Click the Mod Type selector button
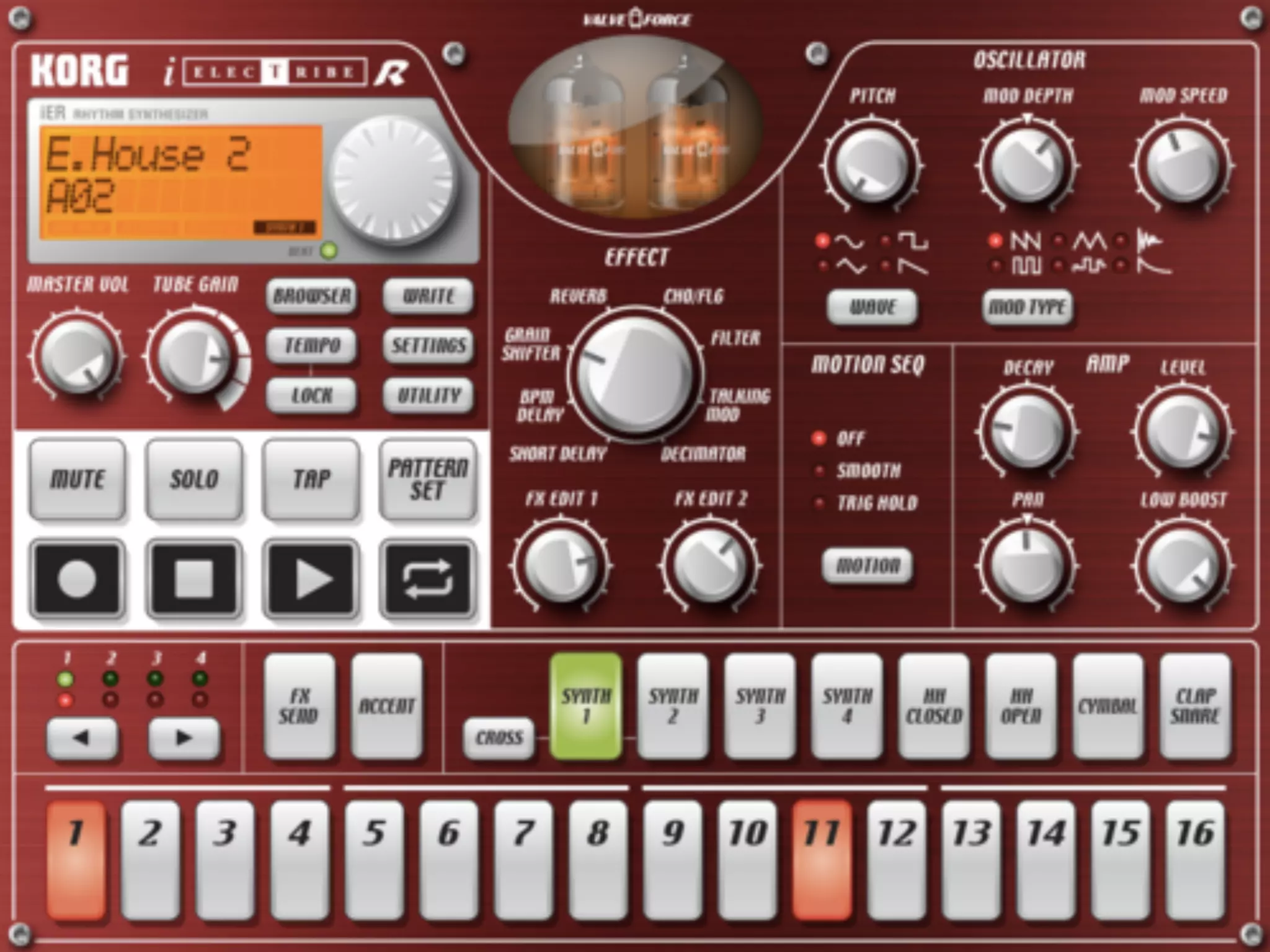Viewport: 1270px width, 952px height. [1028, 307]
